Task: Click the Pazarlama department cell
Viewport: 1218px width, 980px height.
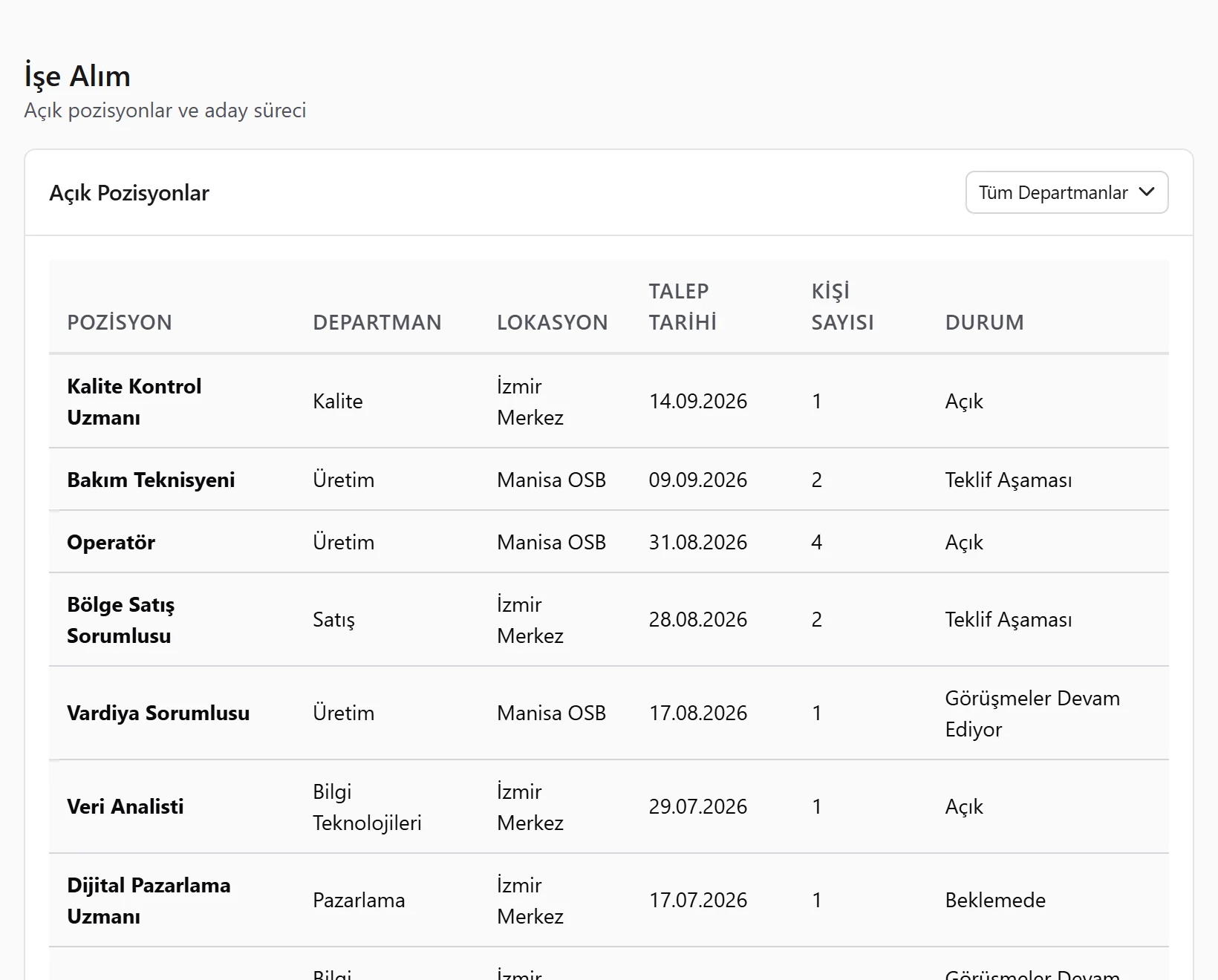Action: pyautogui.click(x=359, y=900)
